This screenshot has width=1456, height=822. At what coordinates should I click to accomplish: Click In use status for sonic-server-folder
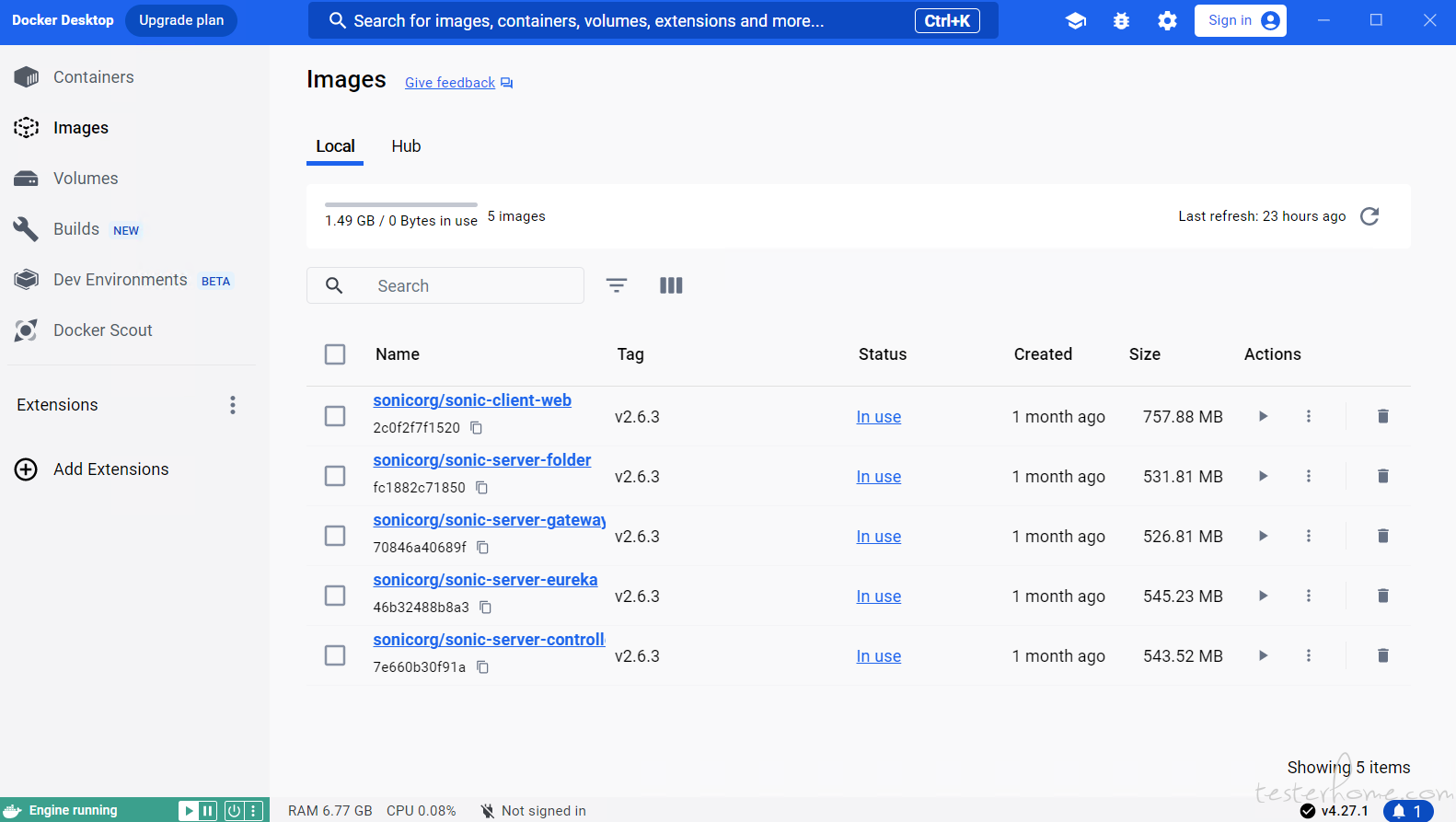click(879, 477)
